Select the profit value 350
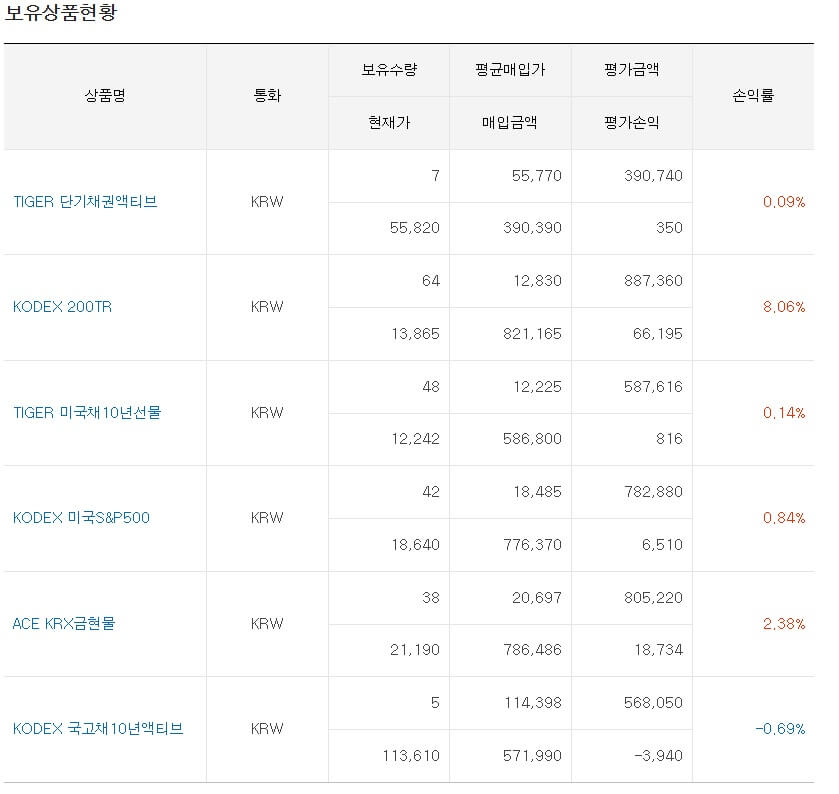Screen dimensions: 839x794 669,228
